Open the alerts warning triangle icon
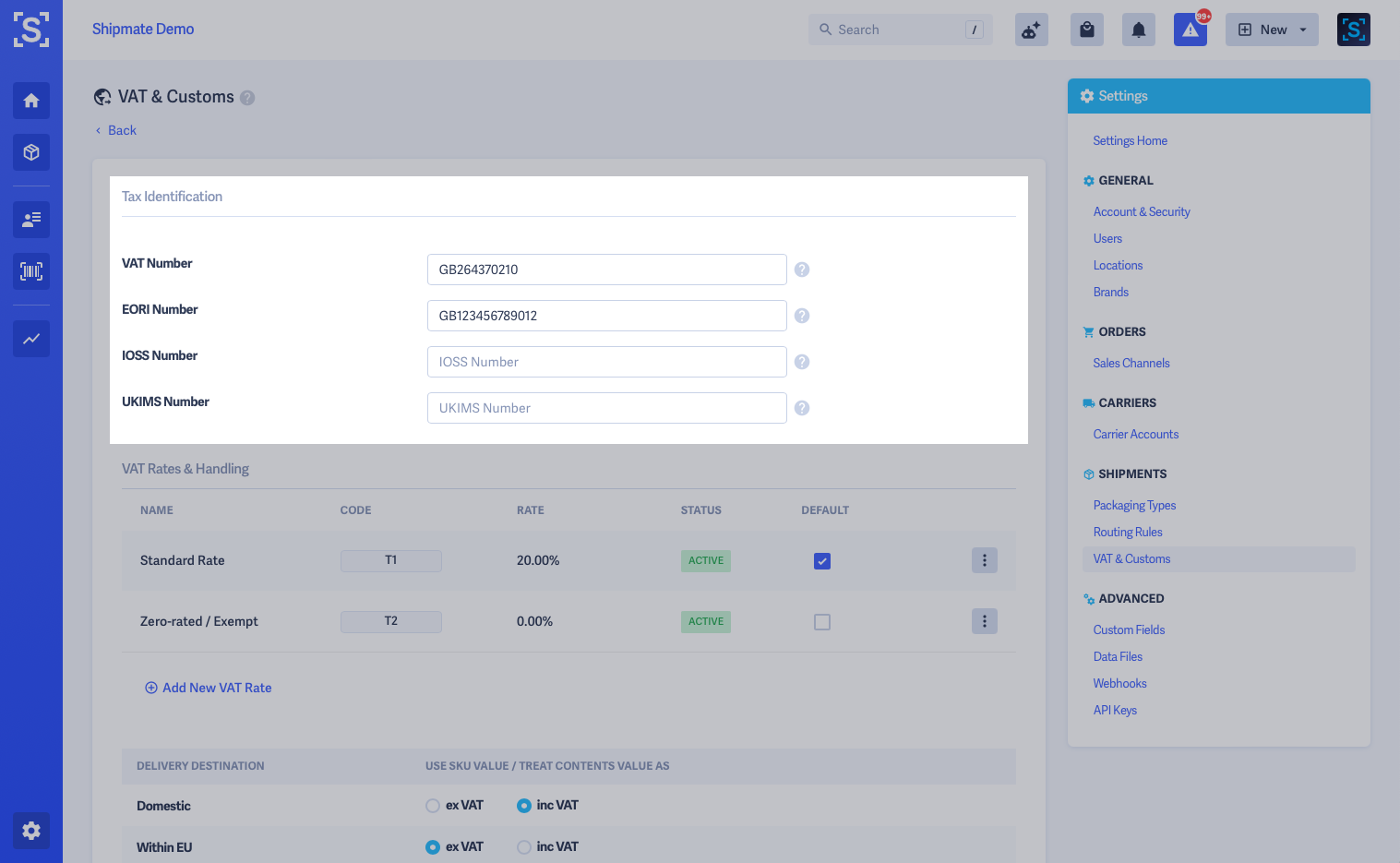The height and width of the screenshot is (863, 1400). click(x=1191, y=30)
